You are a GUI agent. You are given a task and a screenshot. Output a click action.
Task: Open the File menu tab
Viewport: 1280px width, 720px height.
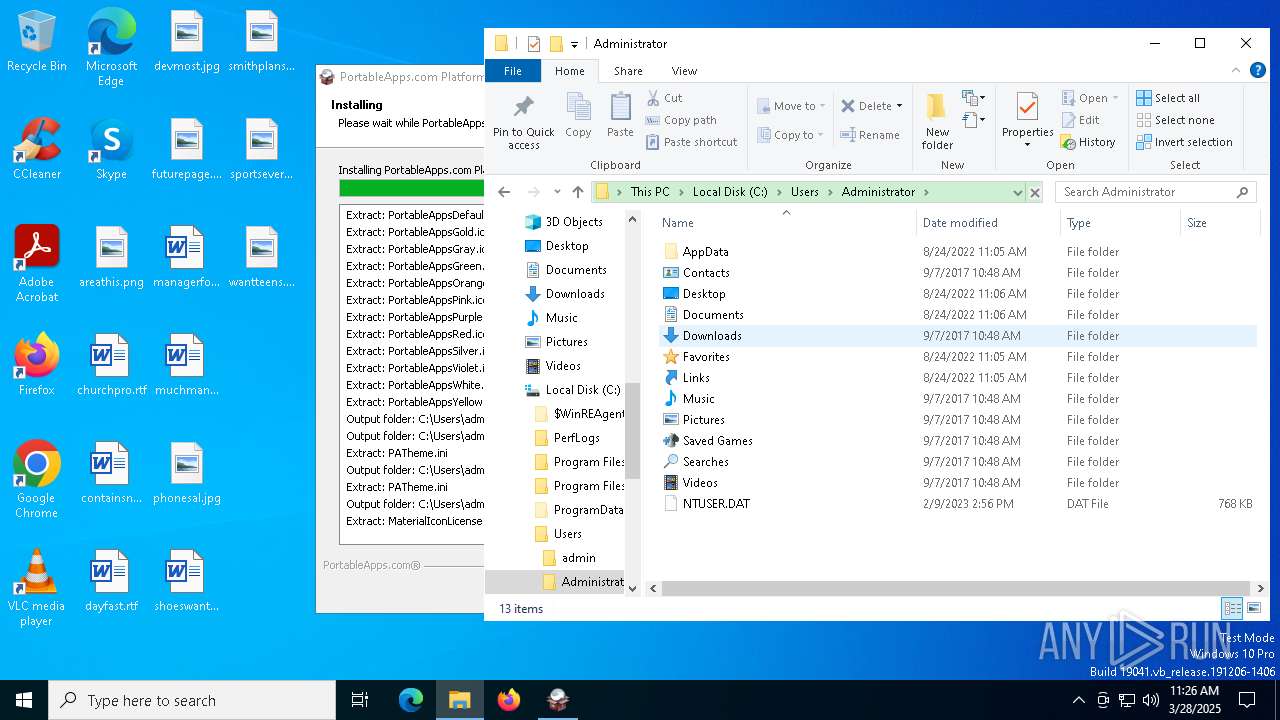pos(513,71)
